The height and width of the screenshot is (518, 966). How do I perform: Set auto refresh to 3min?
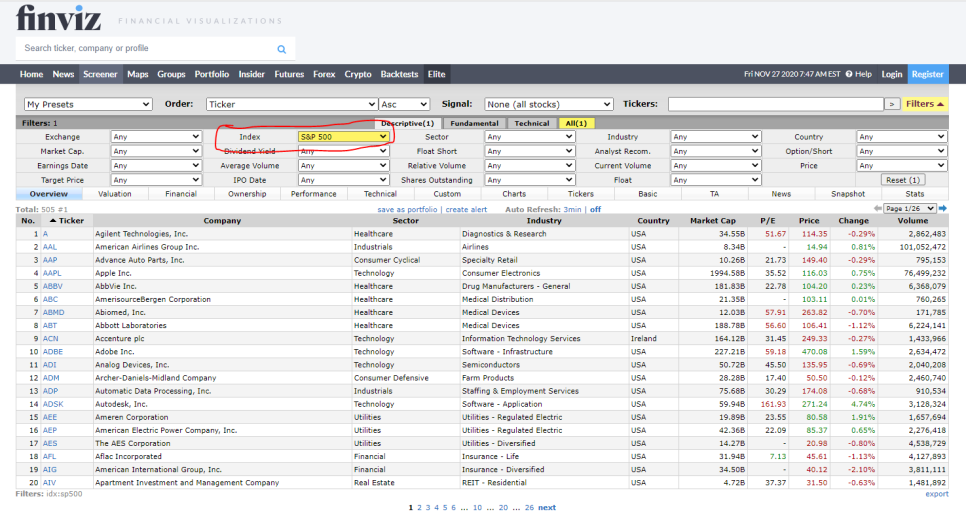(x=572, y=209)
